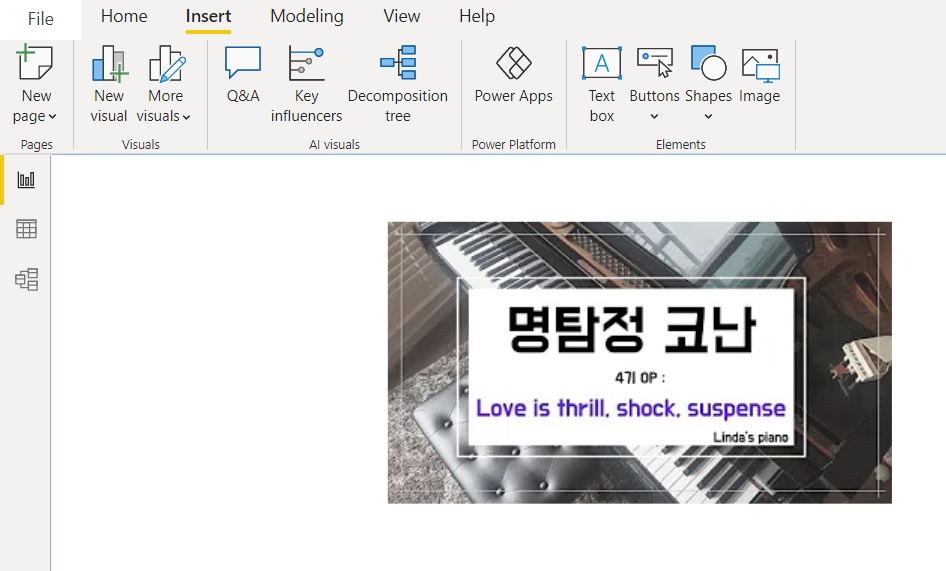This screenshot has height=571, width=946.
Task: Insert a Text box element
Action: [602, 85]
